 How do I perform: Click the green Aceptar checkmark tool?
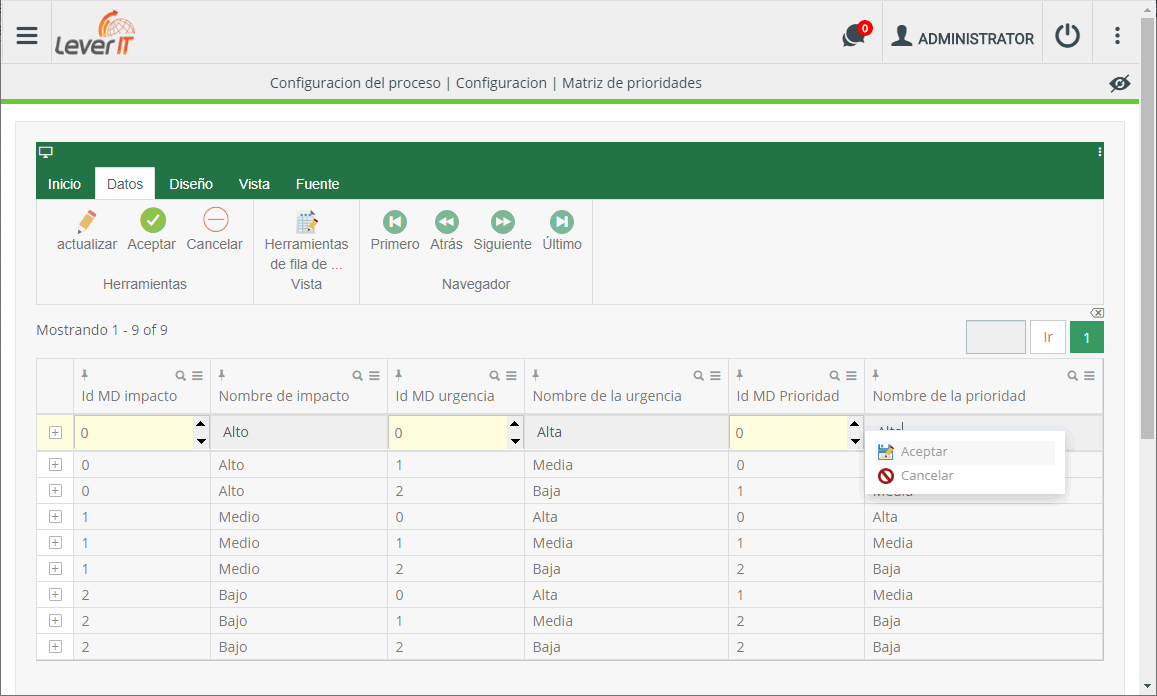(x=152, y=230)
